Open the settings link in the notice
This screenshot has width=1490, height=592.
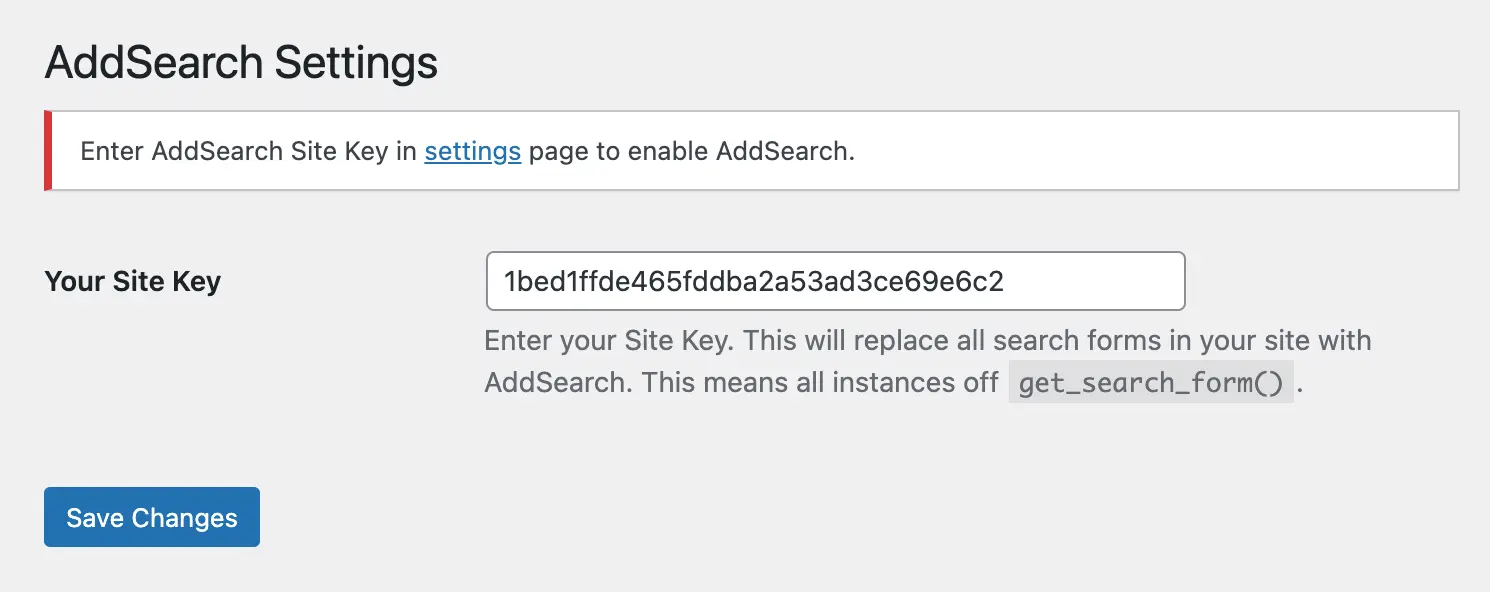(x=472, y=152)
